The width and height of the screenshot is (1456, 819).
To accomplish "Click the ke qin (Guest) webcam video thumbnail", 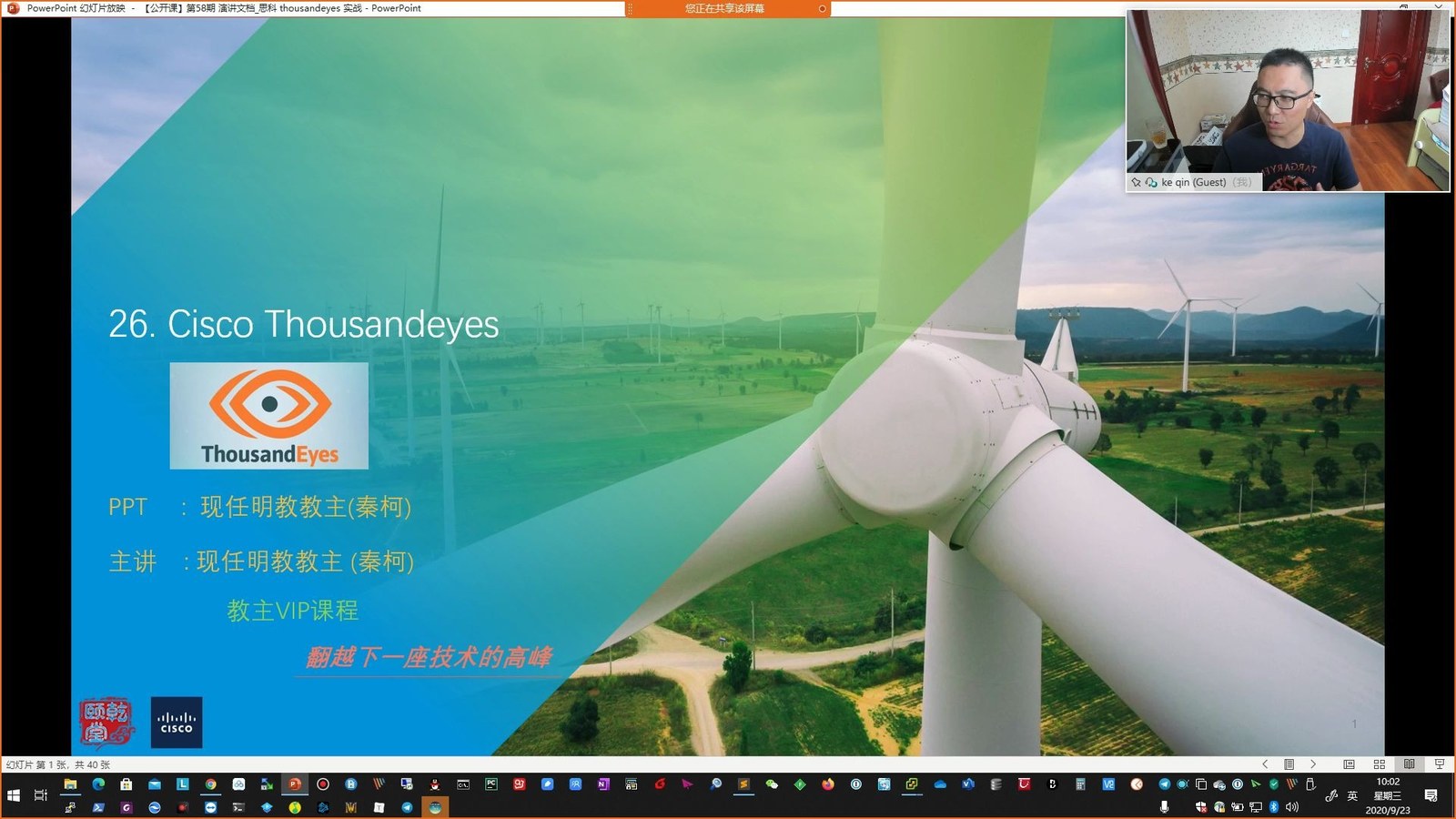I will [x=1288, y=100].
